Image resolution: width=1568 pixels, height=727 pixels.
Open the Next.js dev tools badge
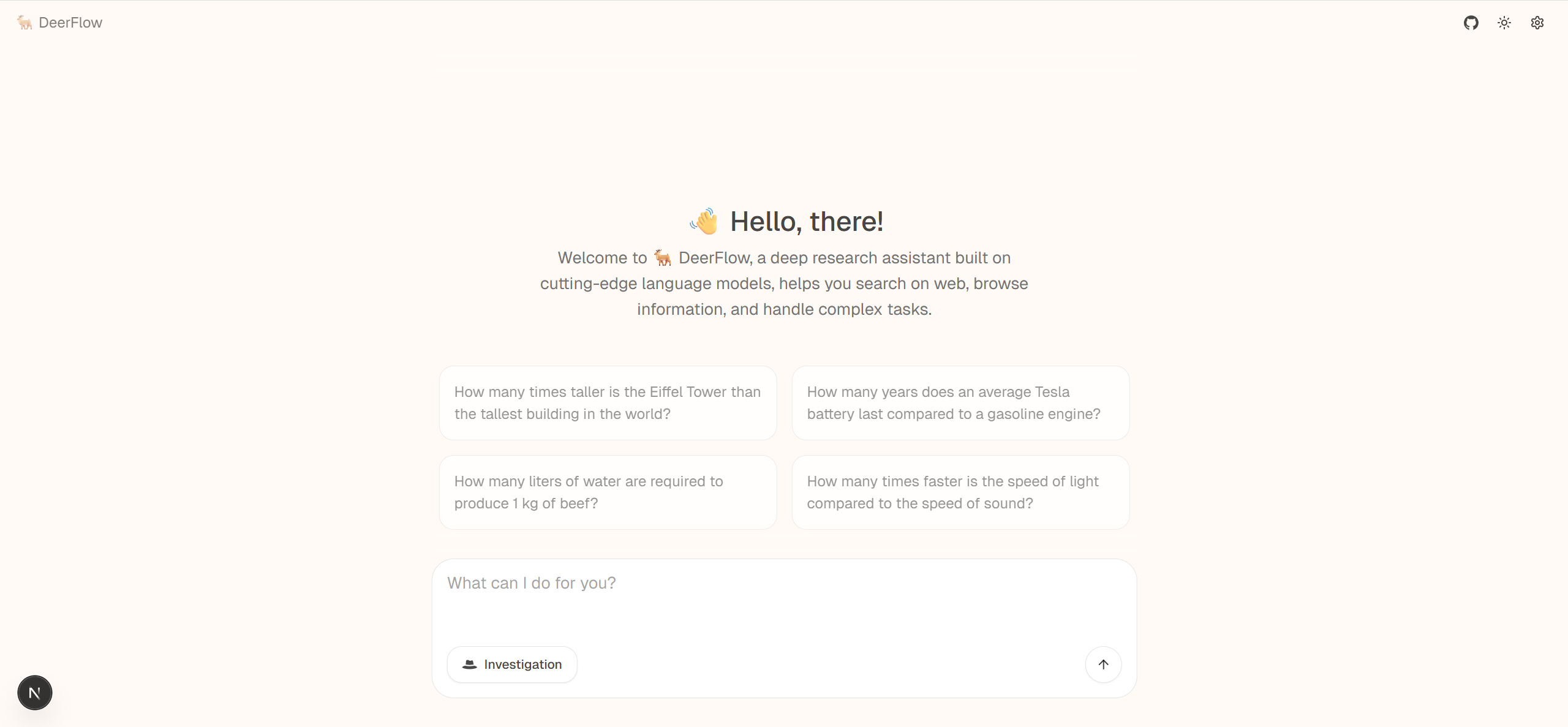tap(35, 693)
